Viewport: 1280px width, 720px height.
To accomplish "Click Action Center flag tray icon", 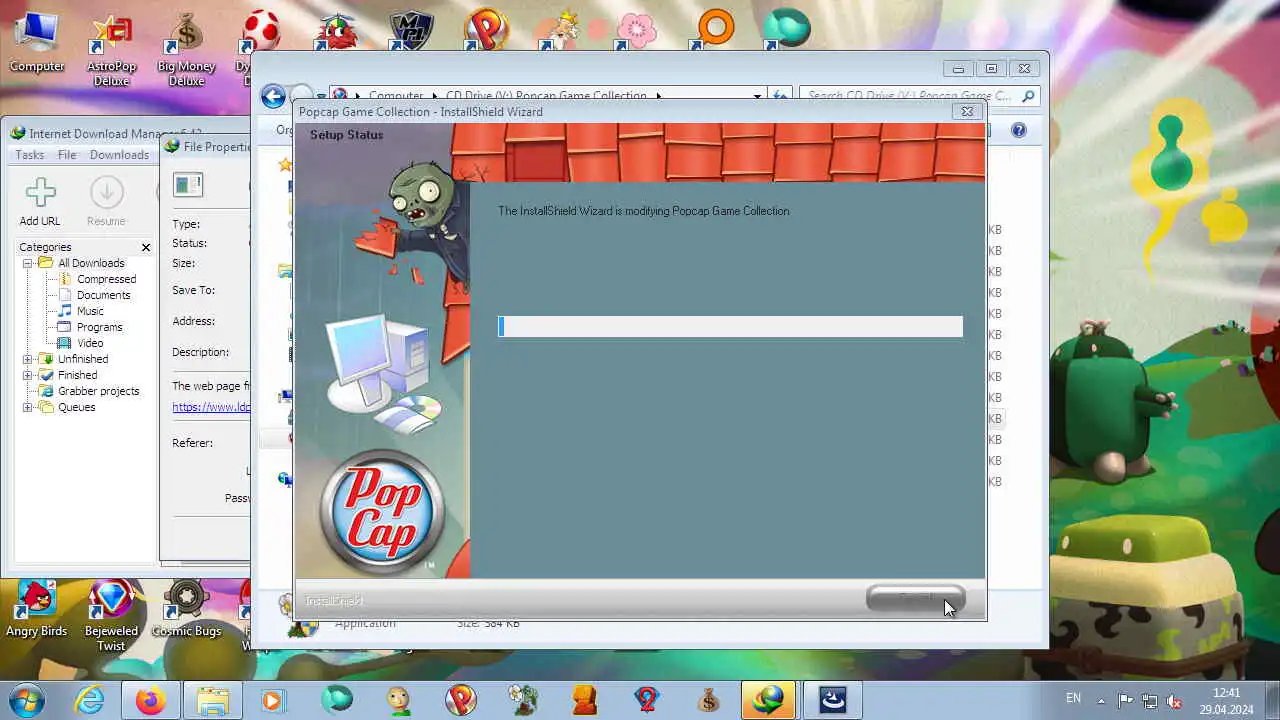I will tap(1126, 700).
